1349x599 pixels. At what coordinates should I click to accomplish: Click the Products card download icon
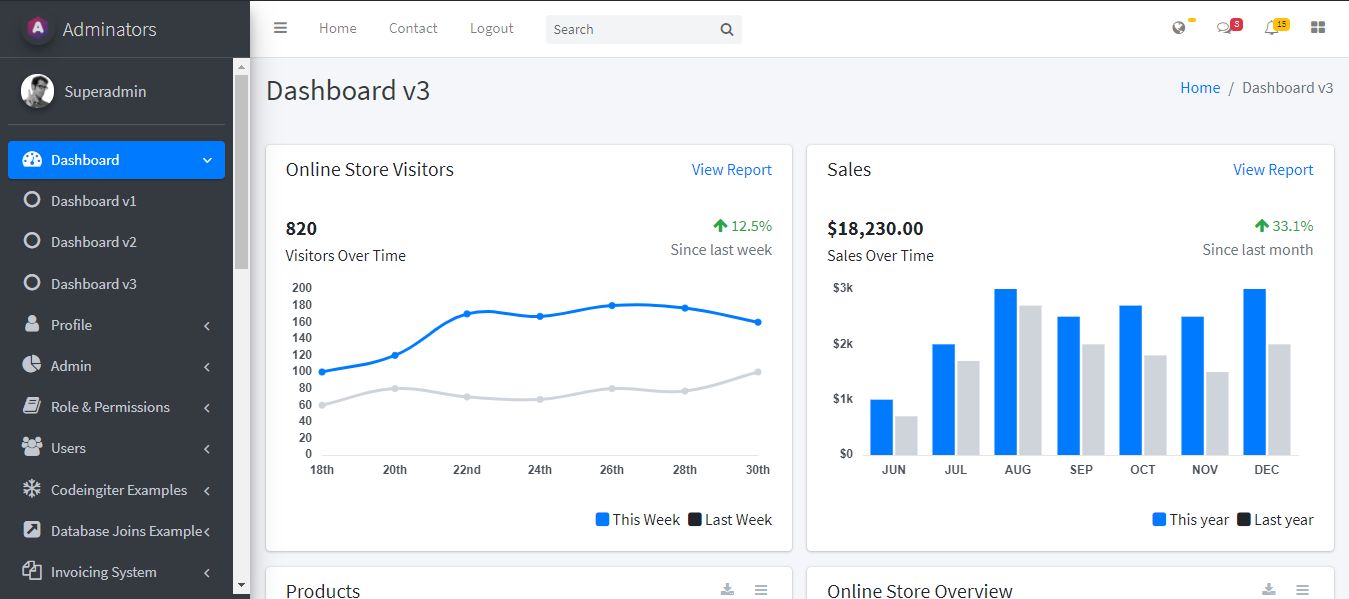point(727,590)
